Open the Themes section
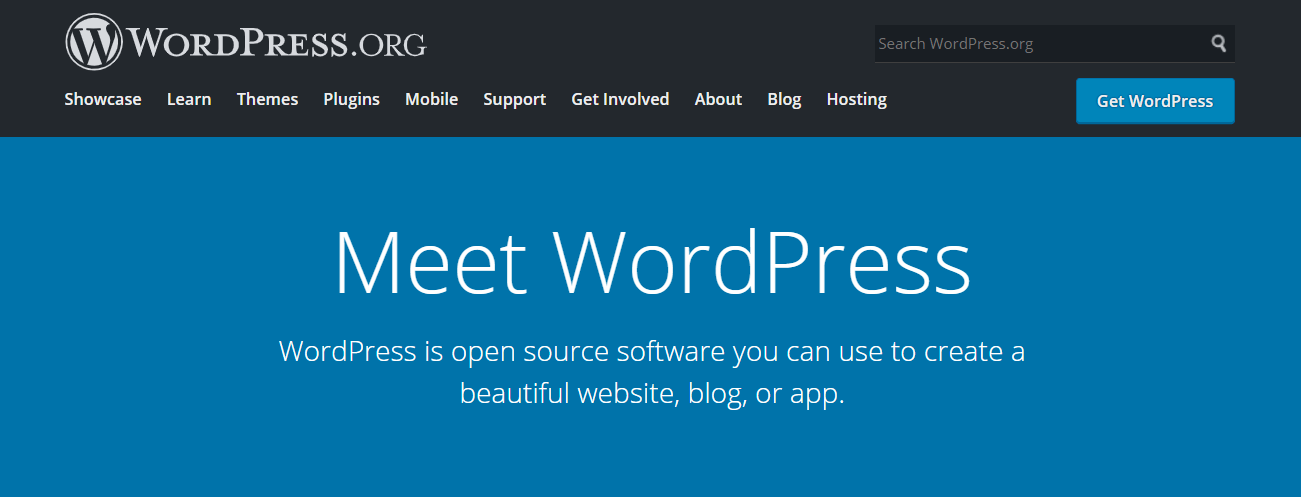This screenshot has width=1301, height=497. point(267,99)
